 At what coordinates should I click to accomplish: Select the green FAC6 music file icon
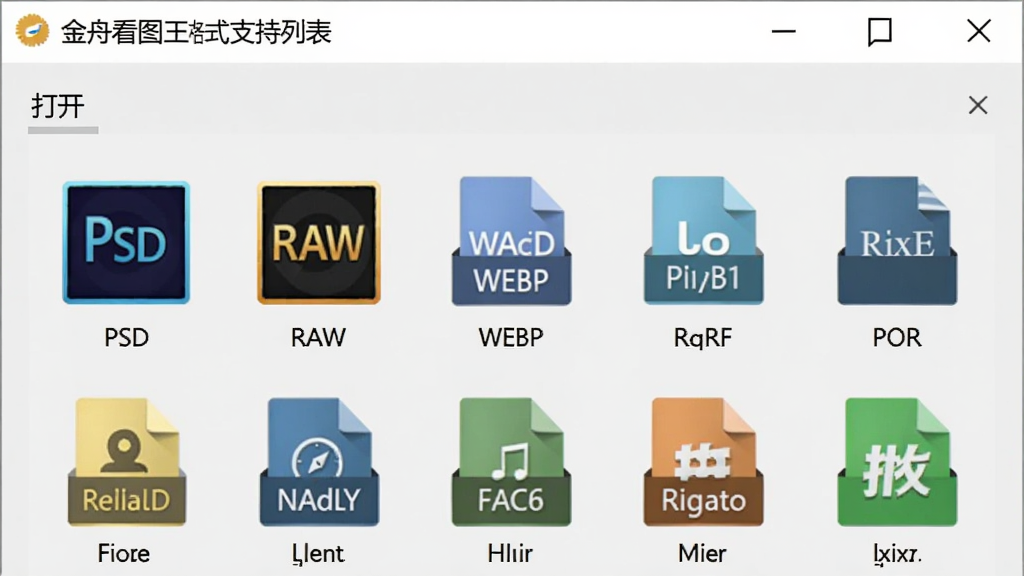511,462
